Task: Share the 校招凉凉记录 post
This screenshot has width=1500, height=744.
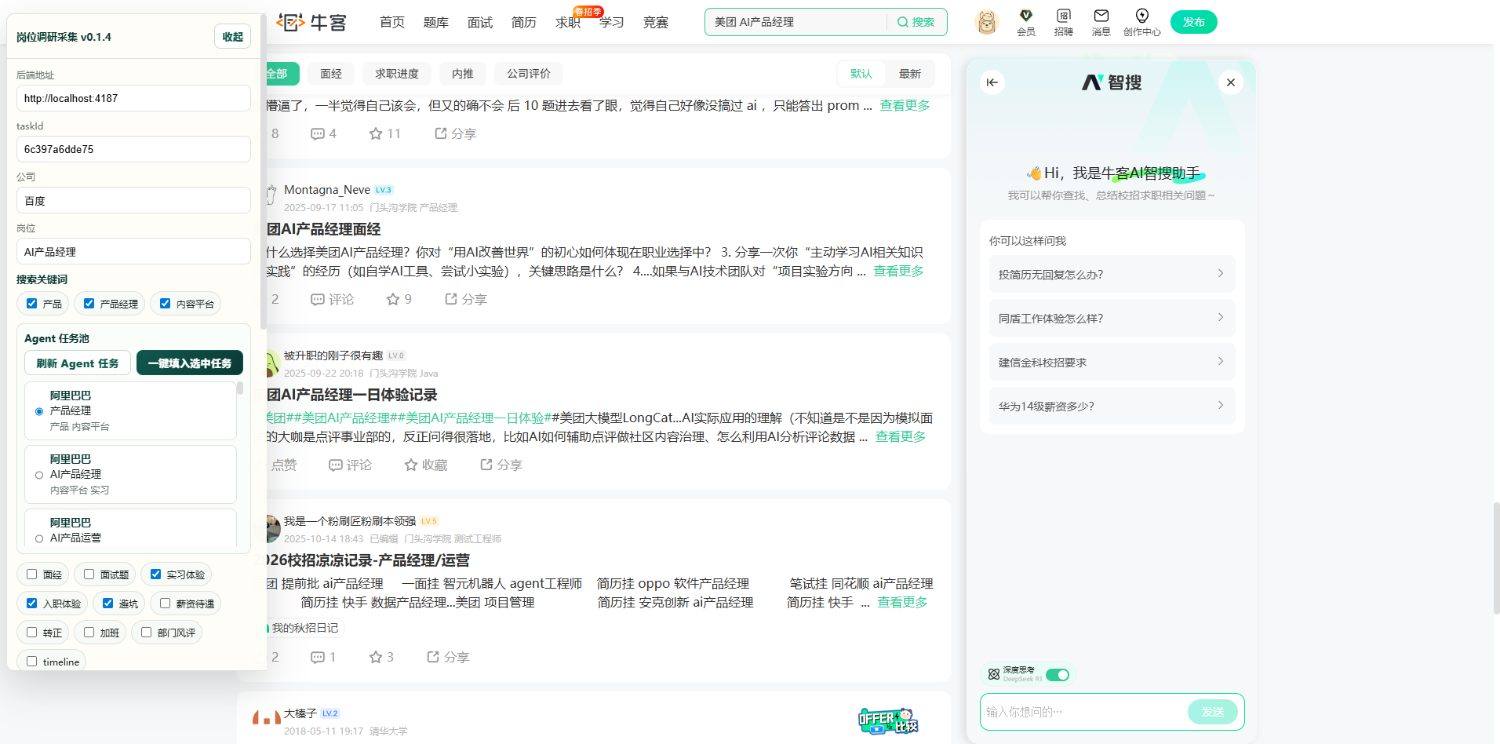Action: (448, 657)
